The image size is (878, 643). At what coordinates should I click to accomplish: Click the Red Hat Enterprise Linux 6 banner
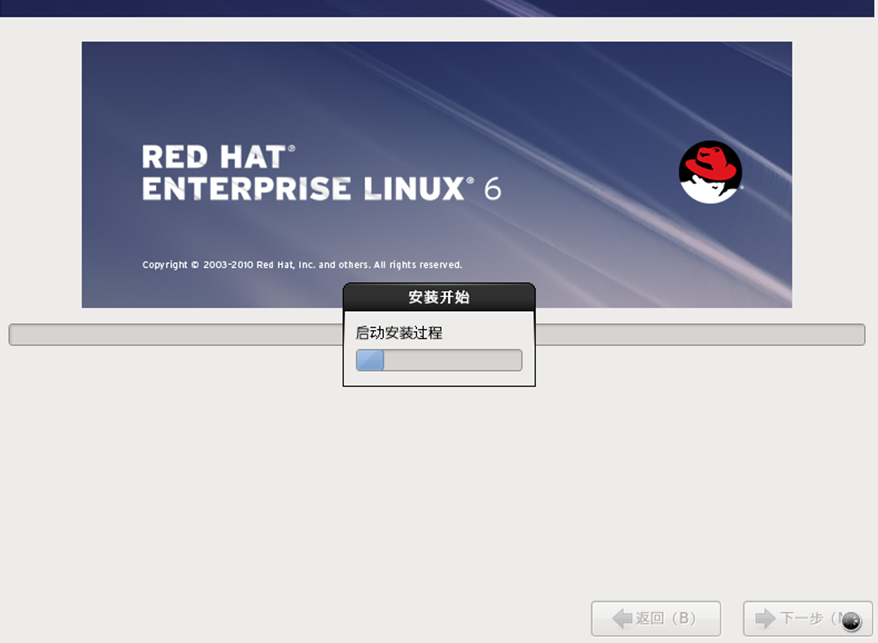point(437,174)
